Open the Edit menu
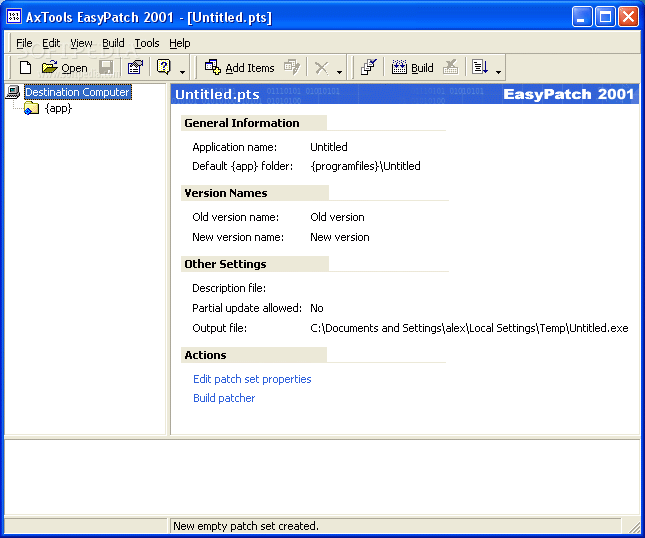The height and width of the screenshot is (538, 645). point(51,43)
